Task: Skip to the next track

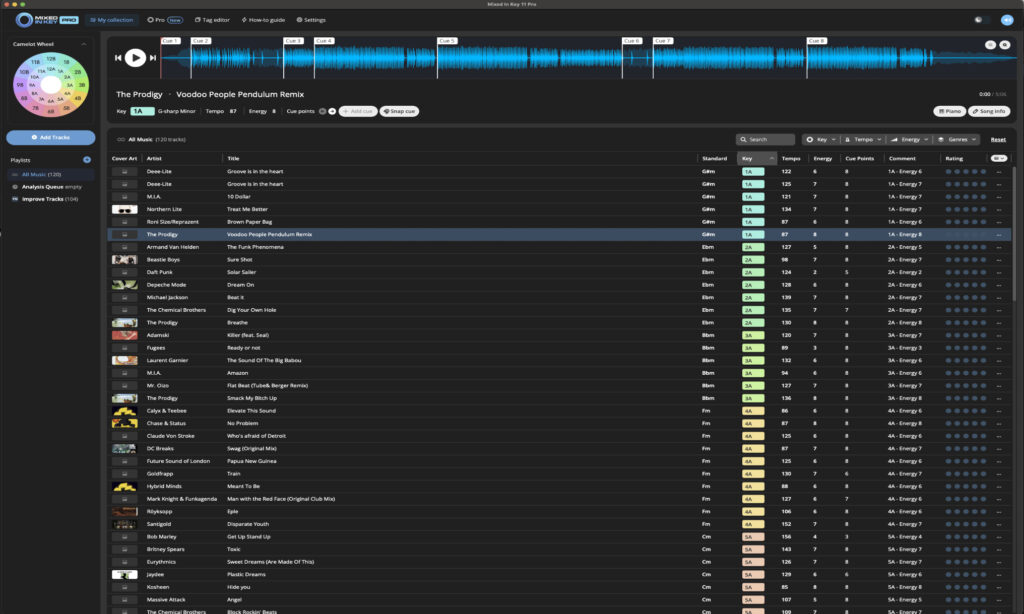Action: point(152,56)
